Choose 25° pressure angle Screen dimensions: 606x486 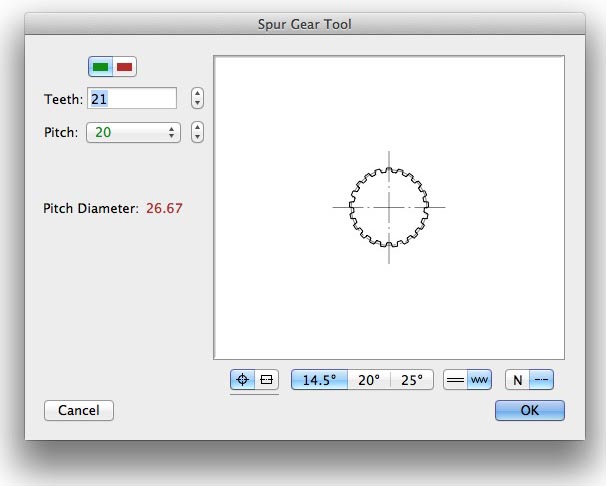pos(412,380)
